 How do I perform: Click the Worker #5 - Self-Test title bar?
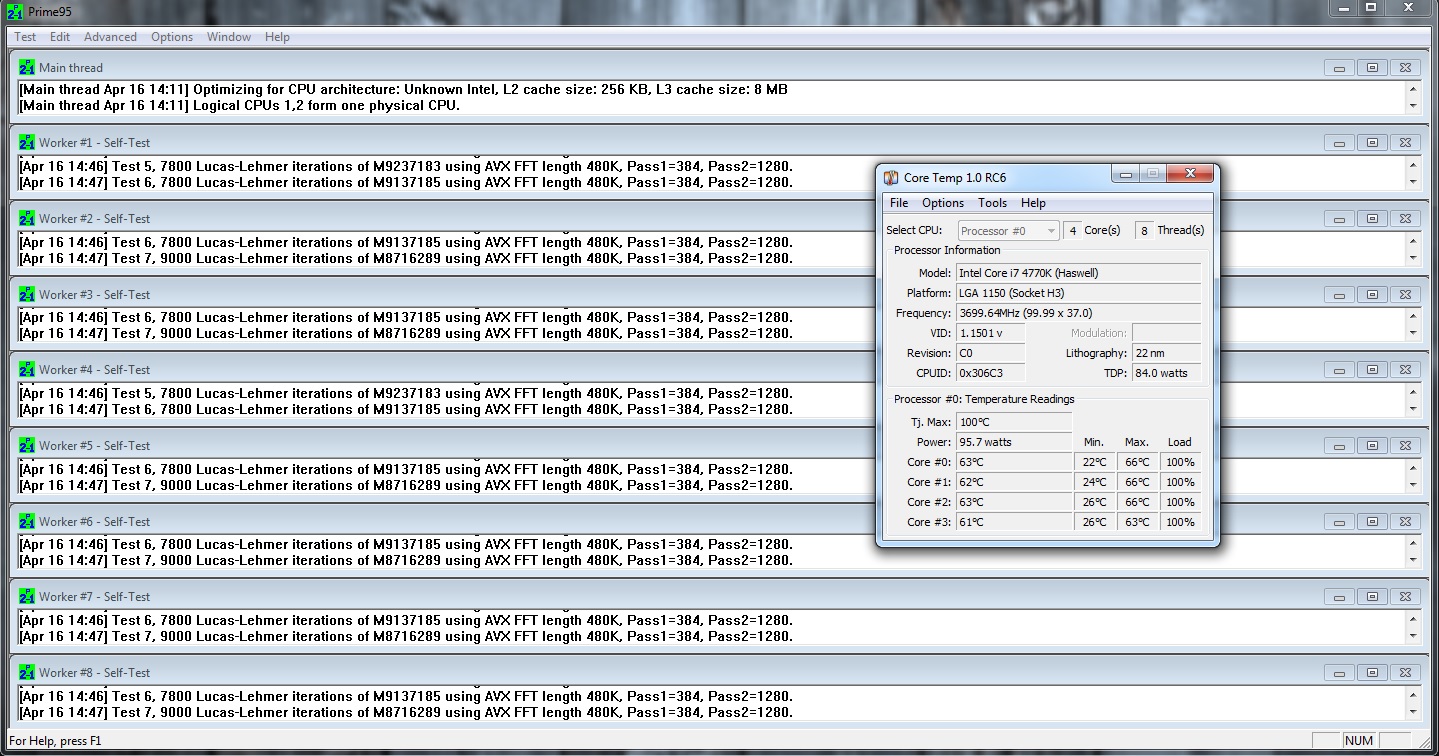pyautogui.click(x=720, y=445)
